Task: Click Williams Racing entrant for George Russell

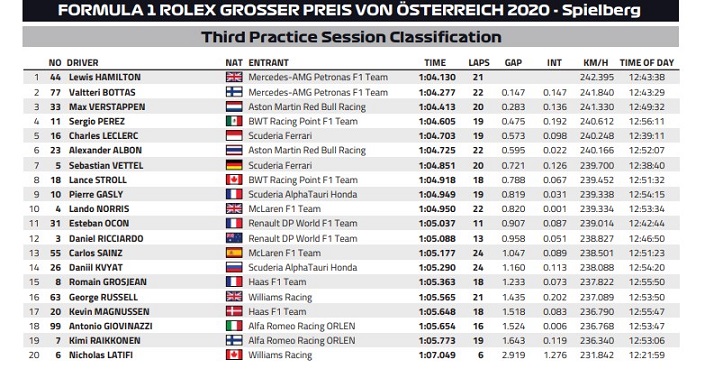Action: tap(280, 297)
